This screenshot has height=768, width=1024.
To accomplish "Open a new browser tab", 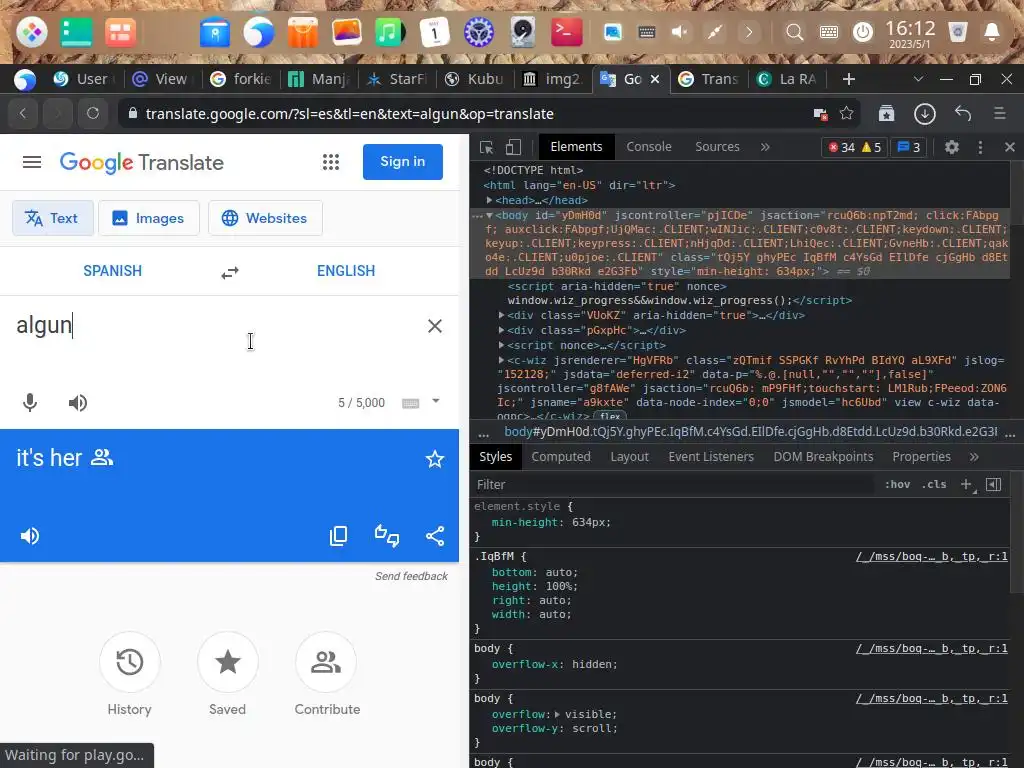I will tap(848, 79).
